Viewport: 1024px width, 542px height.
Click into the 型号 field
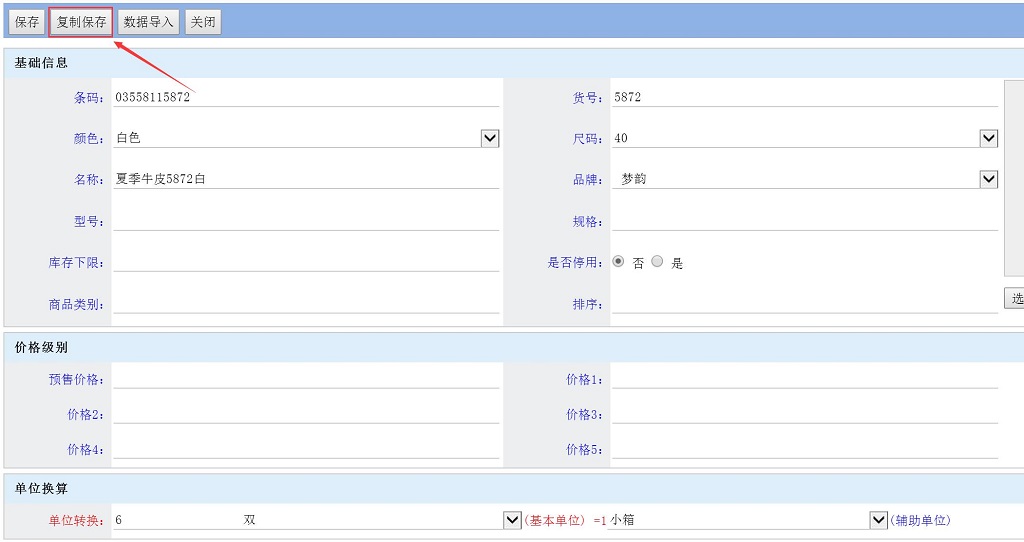pos(305,221)
